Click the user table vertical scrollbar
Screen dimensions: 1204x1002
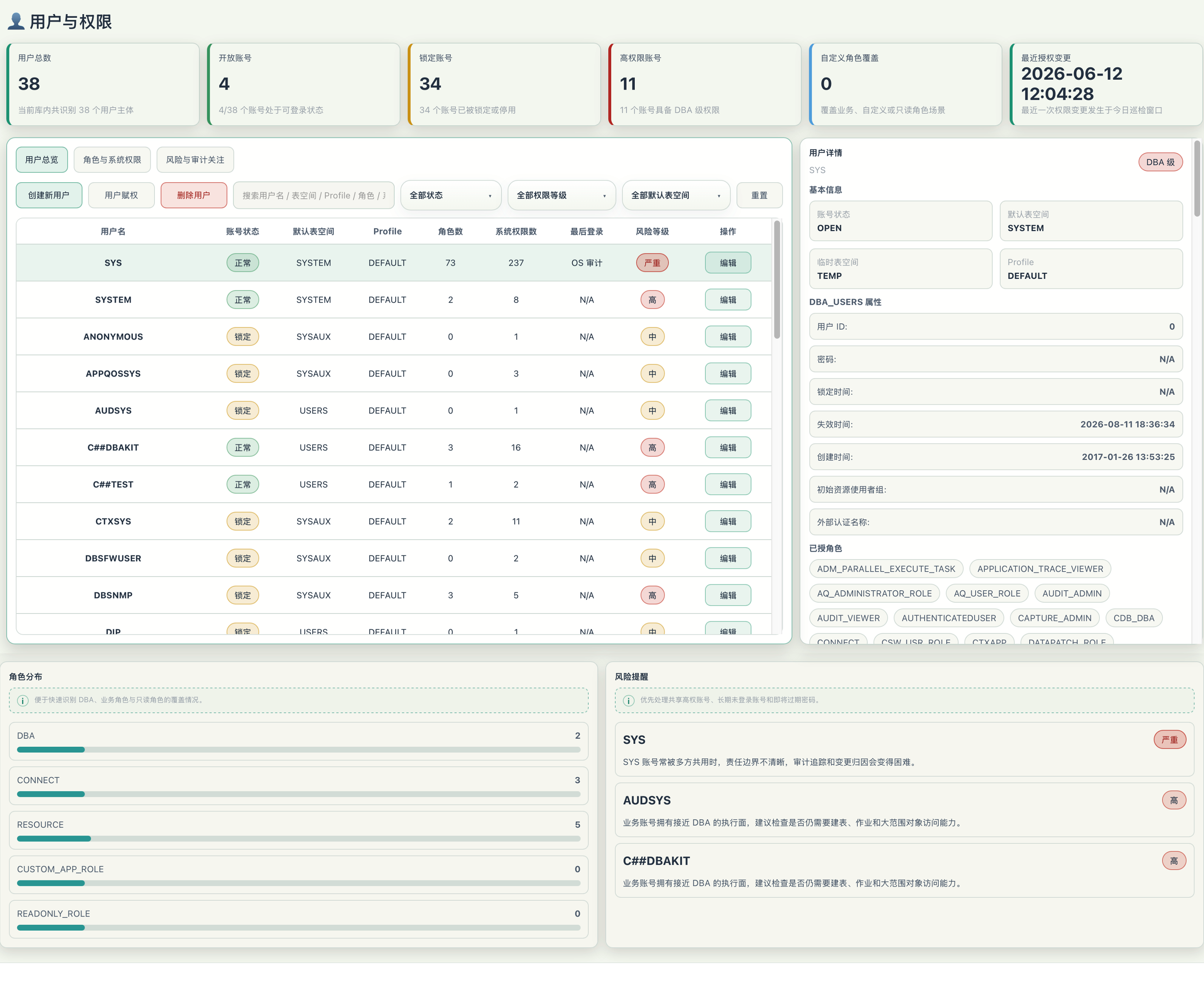coord(777,279)
